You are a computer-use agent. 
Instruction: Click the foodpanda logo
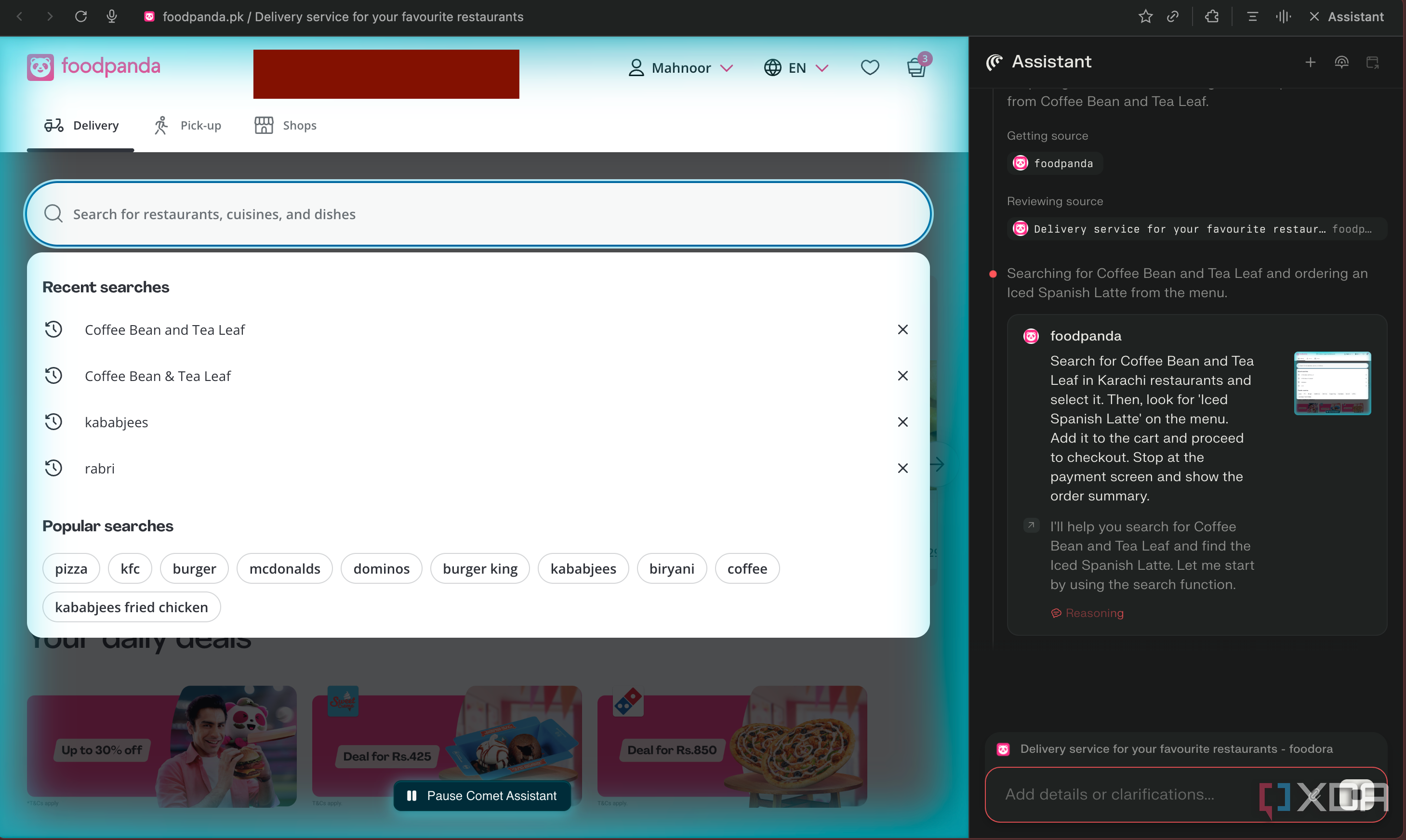pos(94,67)
